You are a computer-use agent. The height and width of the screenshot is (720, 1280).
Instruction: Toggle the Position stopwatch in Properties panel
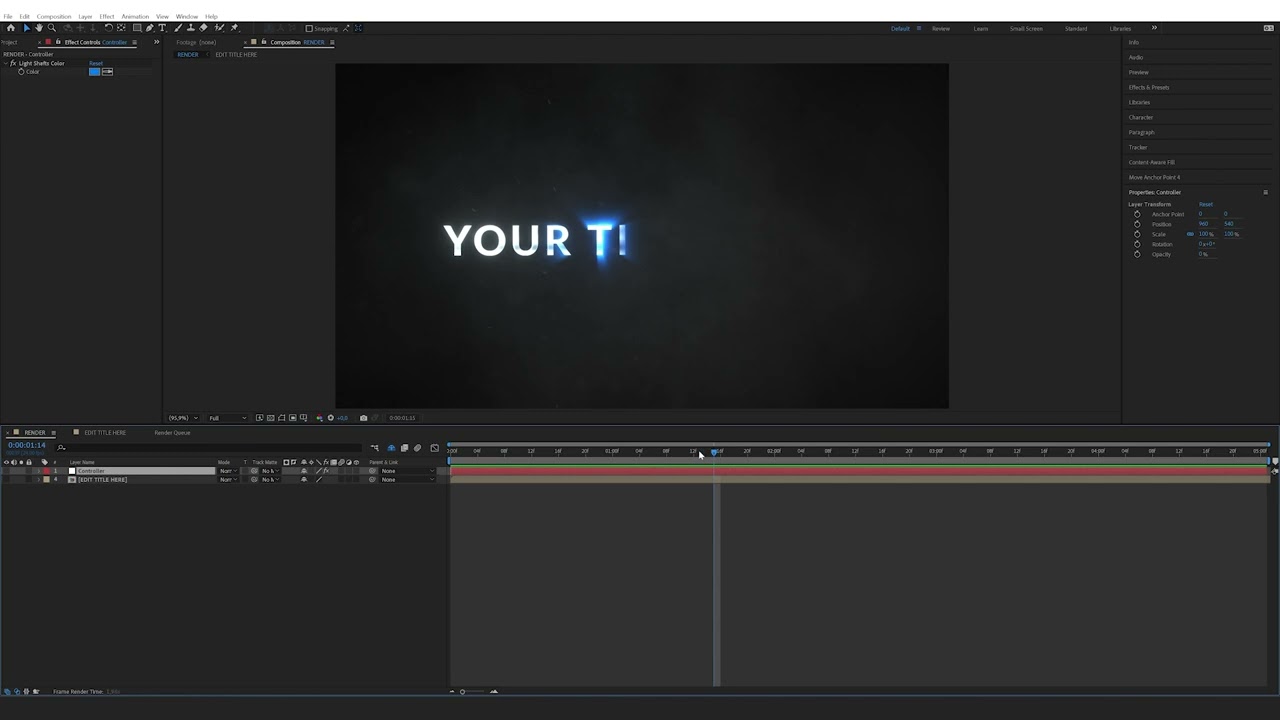click(x=1137, y=224)
